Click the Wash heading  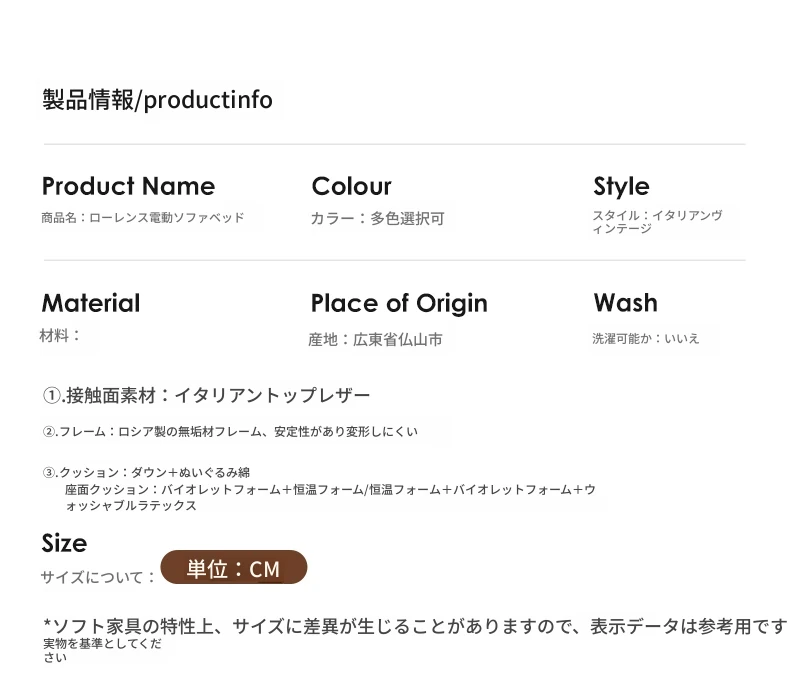pyautogui.click(x=625, y=303)
